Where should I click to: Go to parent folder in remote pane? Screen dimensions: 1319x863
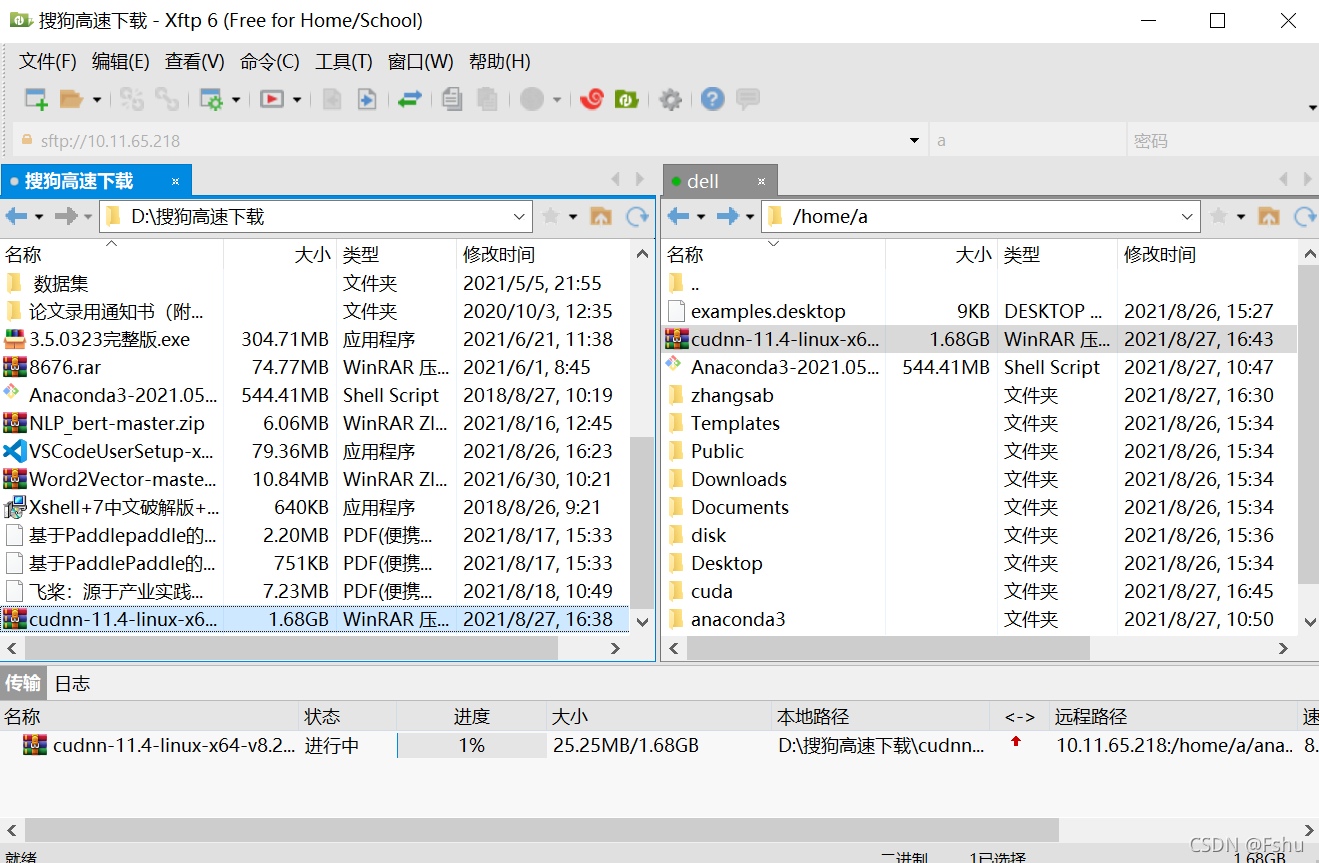pyautogui.click(x=1269, y=216)
